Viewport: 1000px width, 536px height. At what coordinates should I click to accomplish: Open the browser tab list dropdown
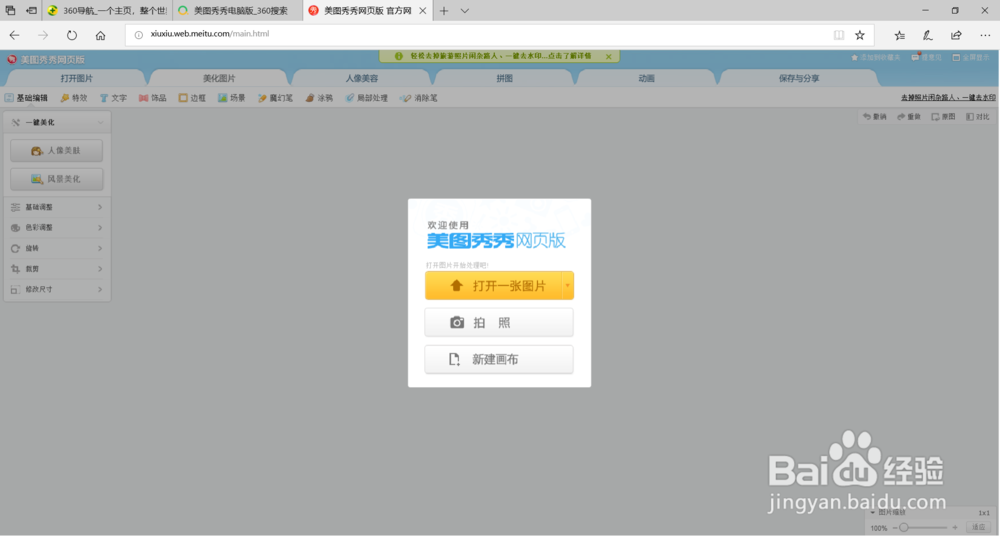[x=465, y=11]
